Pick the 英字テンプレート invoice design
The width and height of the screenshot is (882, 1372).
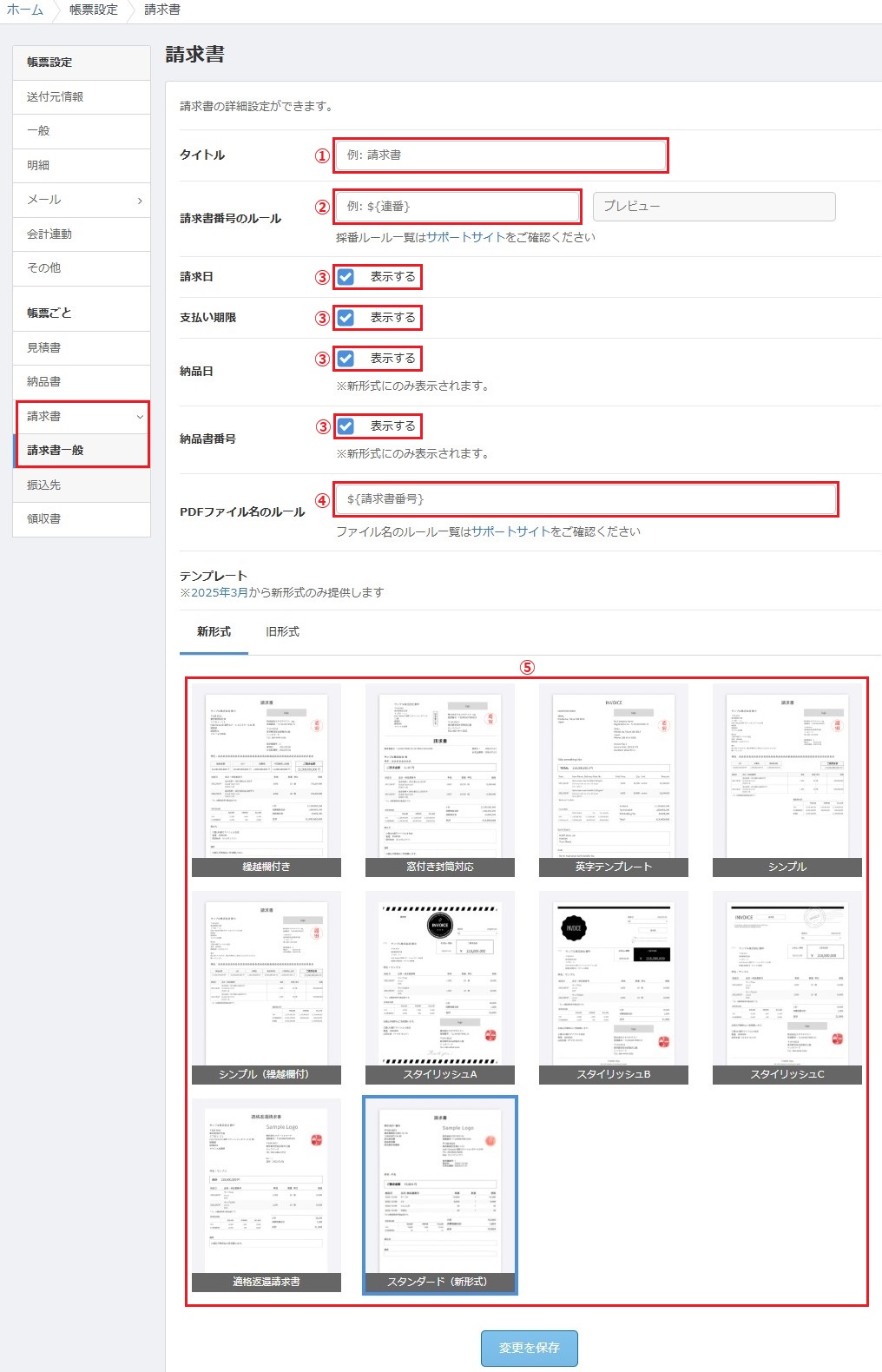614,778
